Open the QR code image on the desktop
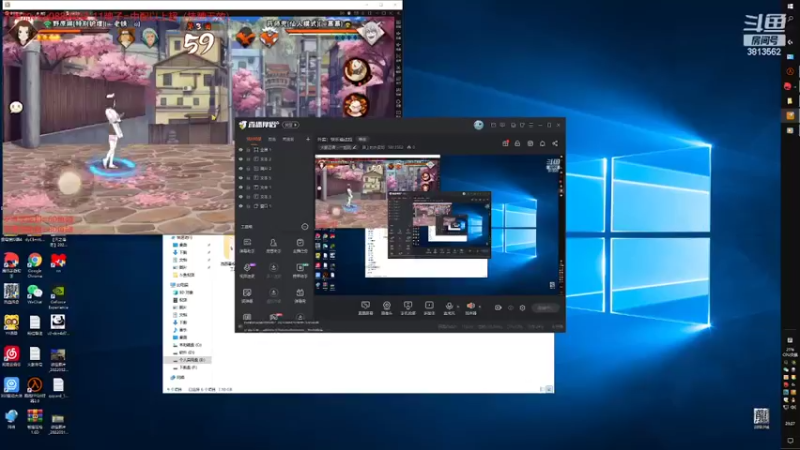The height and width of the screenshot is (450, 800). coord(11,294)
